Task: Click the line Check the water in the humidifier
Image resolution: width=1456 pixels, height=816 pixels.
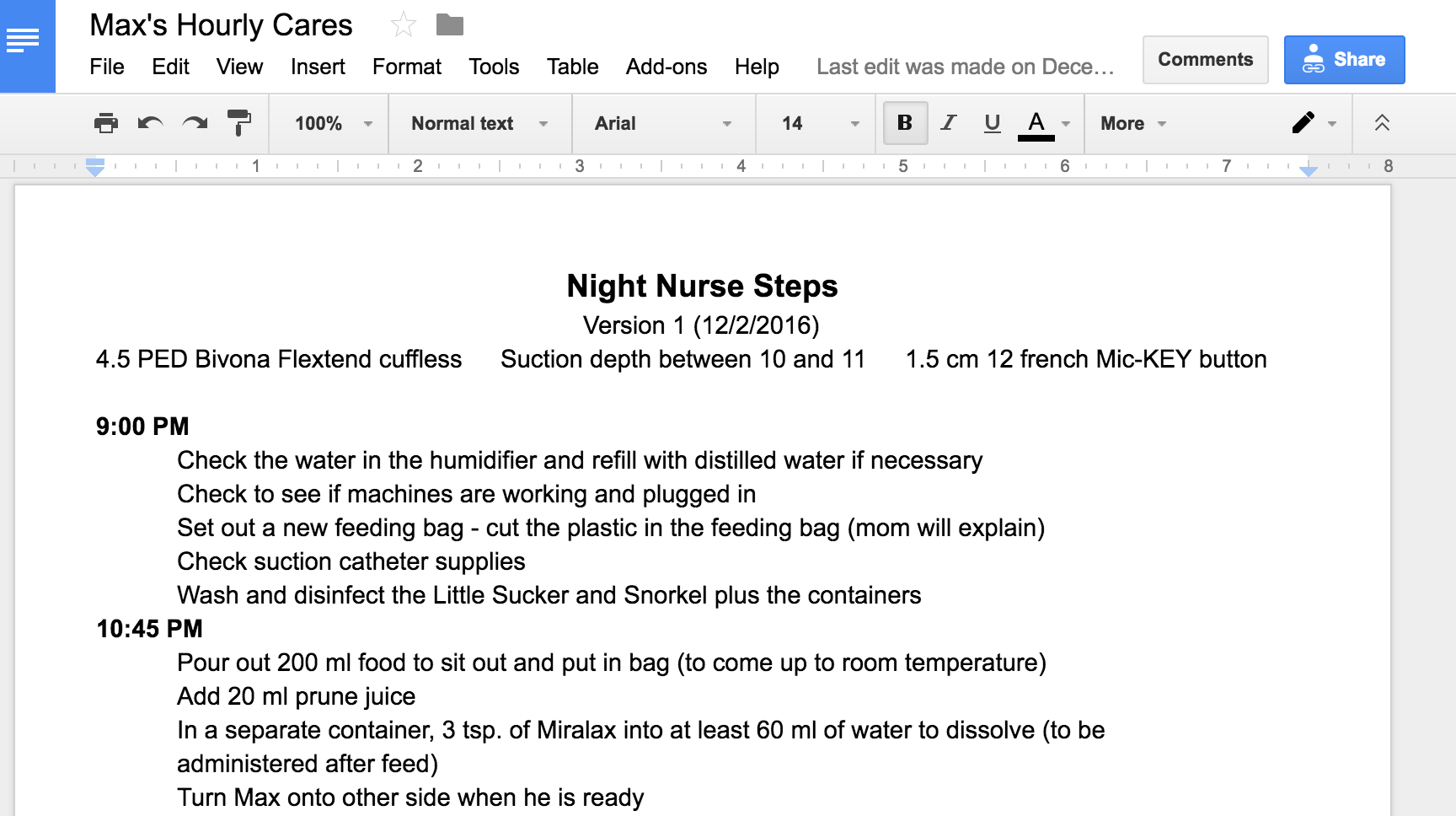Action: point(580,460)
